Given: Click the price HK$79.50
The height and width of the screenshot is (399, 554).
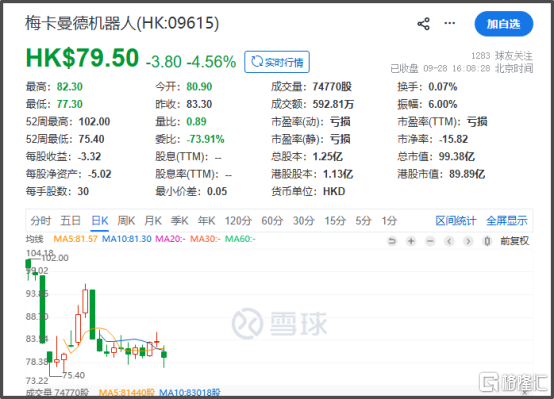Looking at the screenshot, I should pos(82,58).
